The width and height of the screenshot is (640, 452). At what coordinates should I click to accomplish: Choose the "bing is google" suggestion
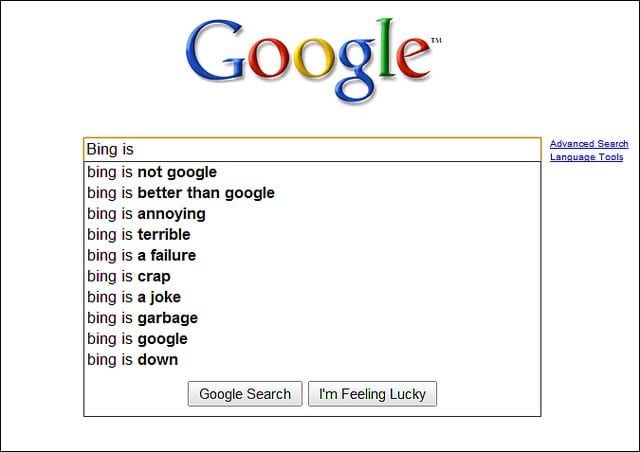click(x=137, y=339)
